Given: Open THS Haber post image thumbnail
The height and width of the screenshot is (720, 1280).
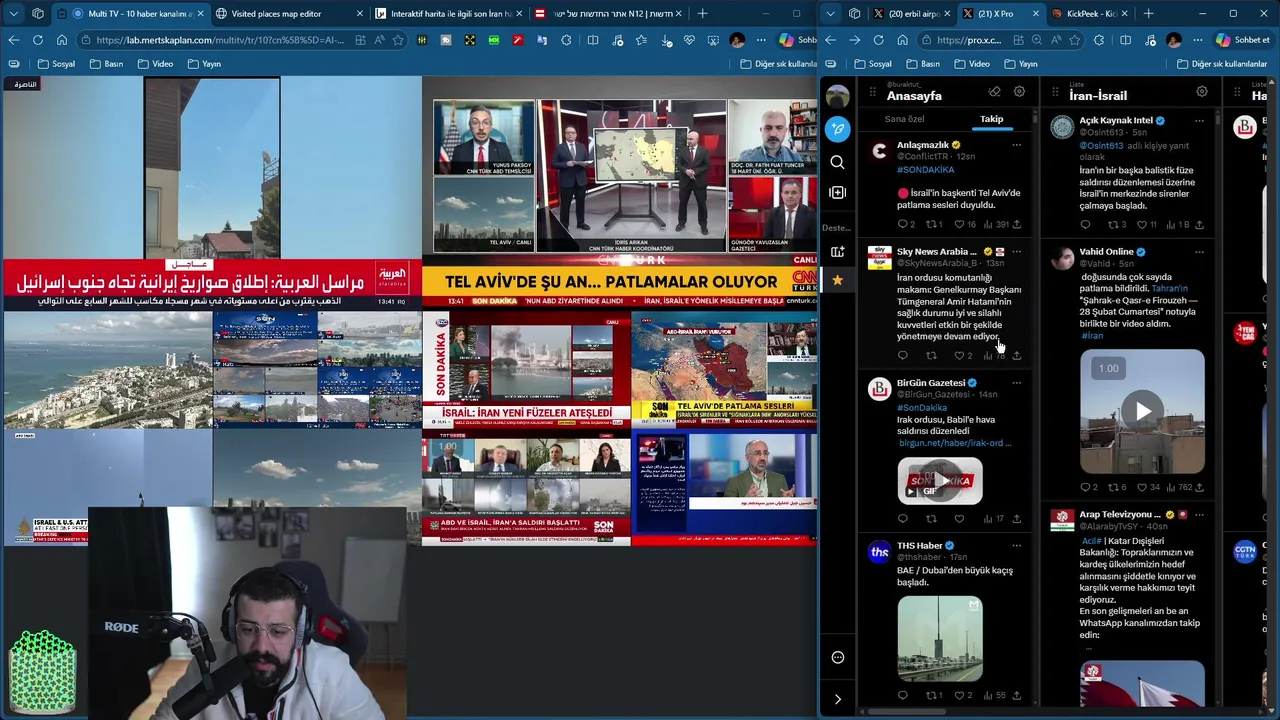Looking at the screenshot, I should (940, 638).
